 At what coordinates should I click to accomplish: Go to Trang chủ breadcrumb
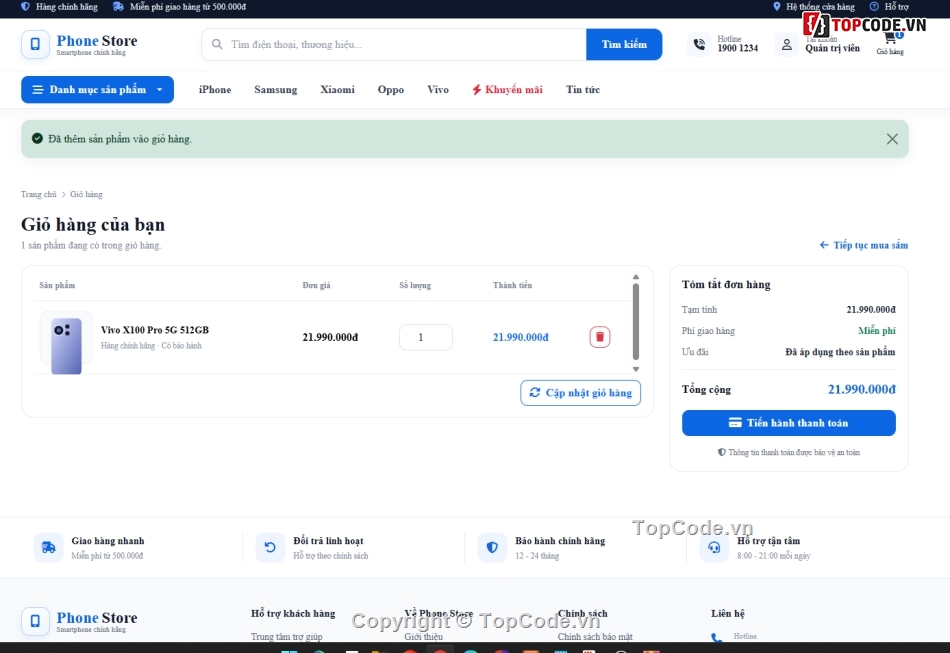pos(39,194)
